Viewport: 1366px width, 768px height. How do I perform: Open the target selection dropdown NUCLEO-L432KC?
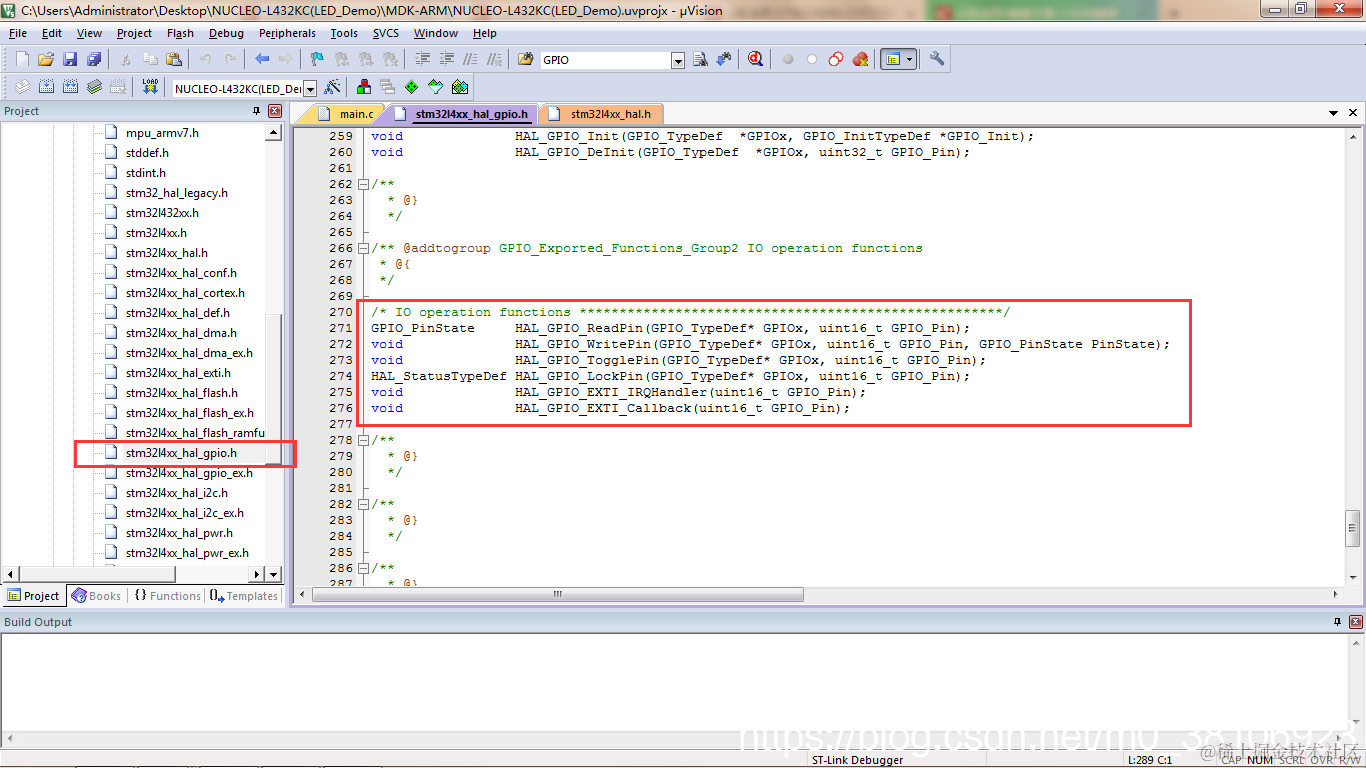tap(310, 88)
